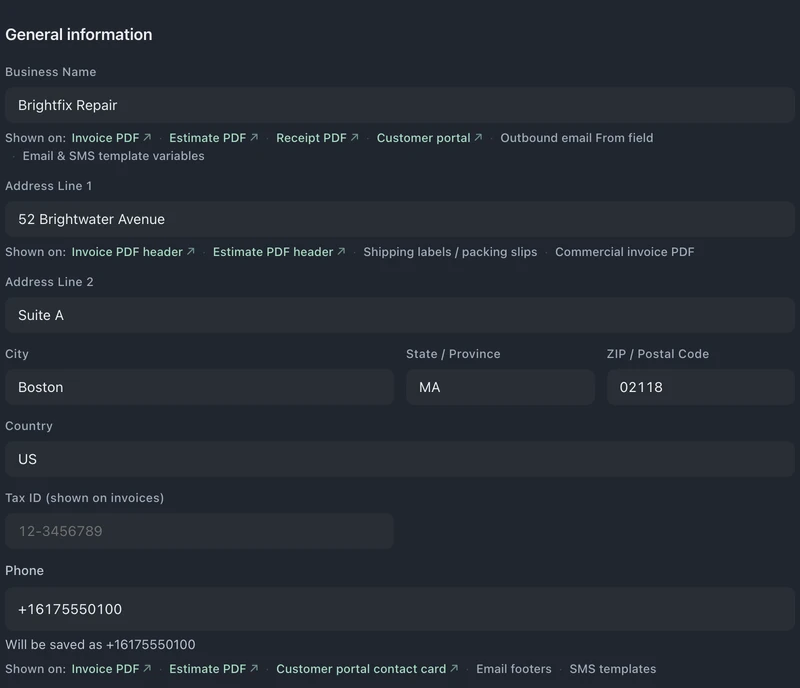
Task: Open the Estimate PDF header link
Action: pos(279,252)
